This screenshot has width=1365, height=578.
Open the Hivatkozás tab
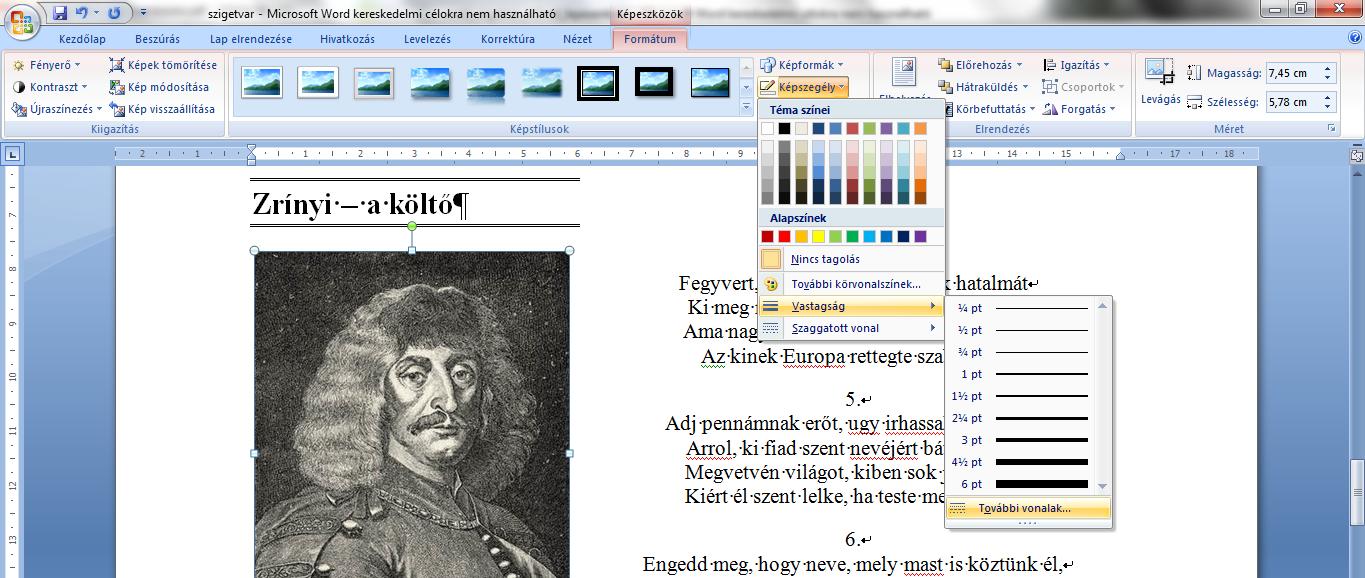pyautogui.click(x=347, y=40)
